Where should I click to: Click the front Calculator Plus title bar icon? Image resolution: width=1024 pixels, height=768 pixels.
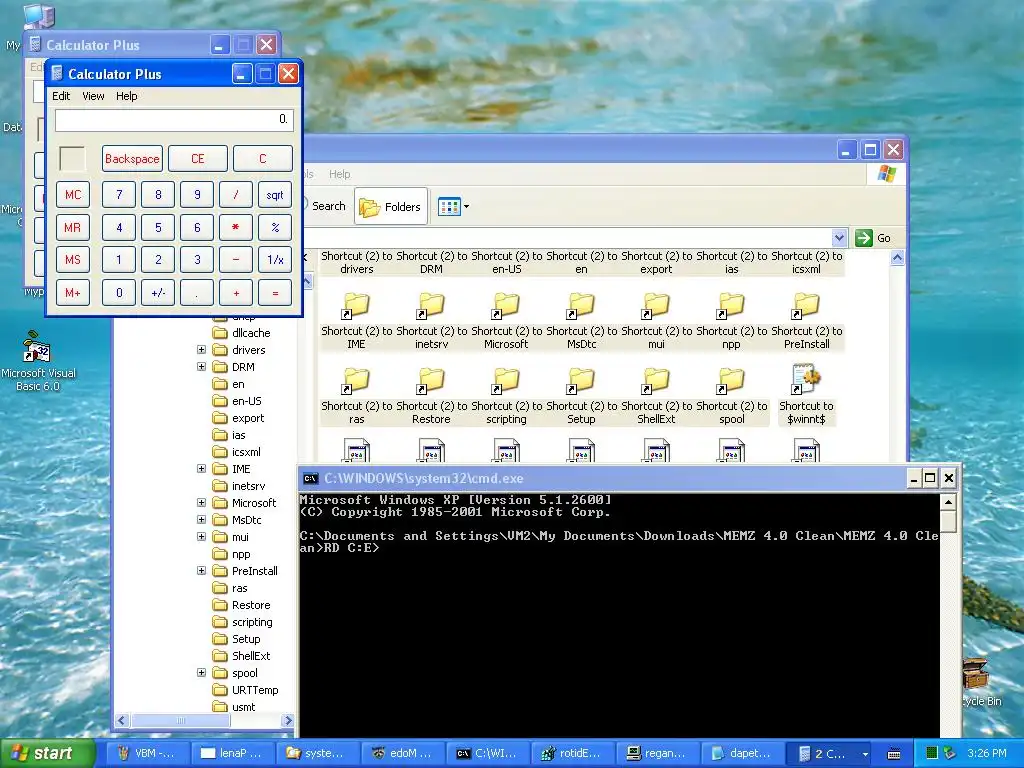point(57,73)
